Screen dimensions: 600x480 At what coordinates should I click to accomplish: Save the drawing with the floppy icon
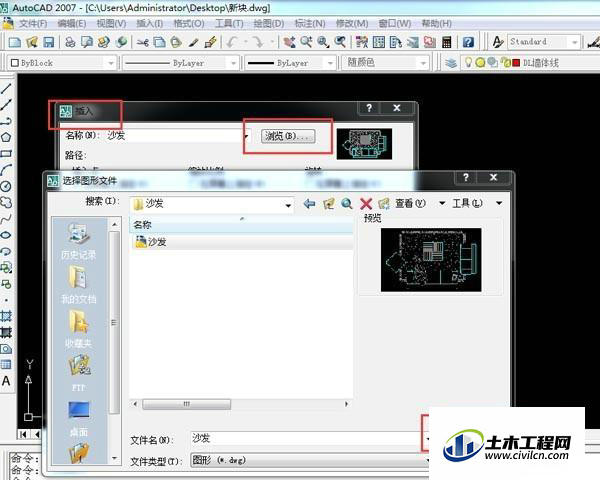coord(49,42)
